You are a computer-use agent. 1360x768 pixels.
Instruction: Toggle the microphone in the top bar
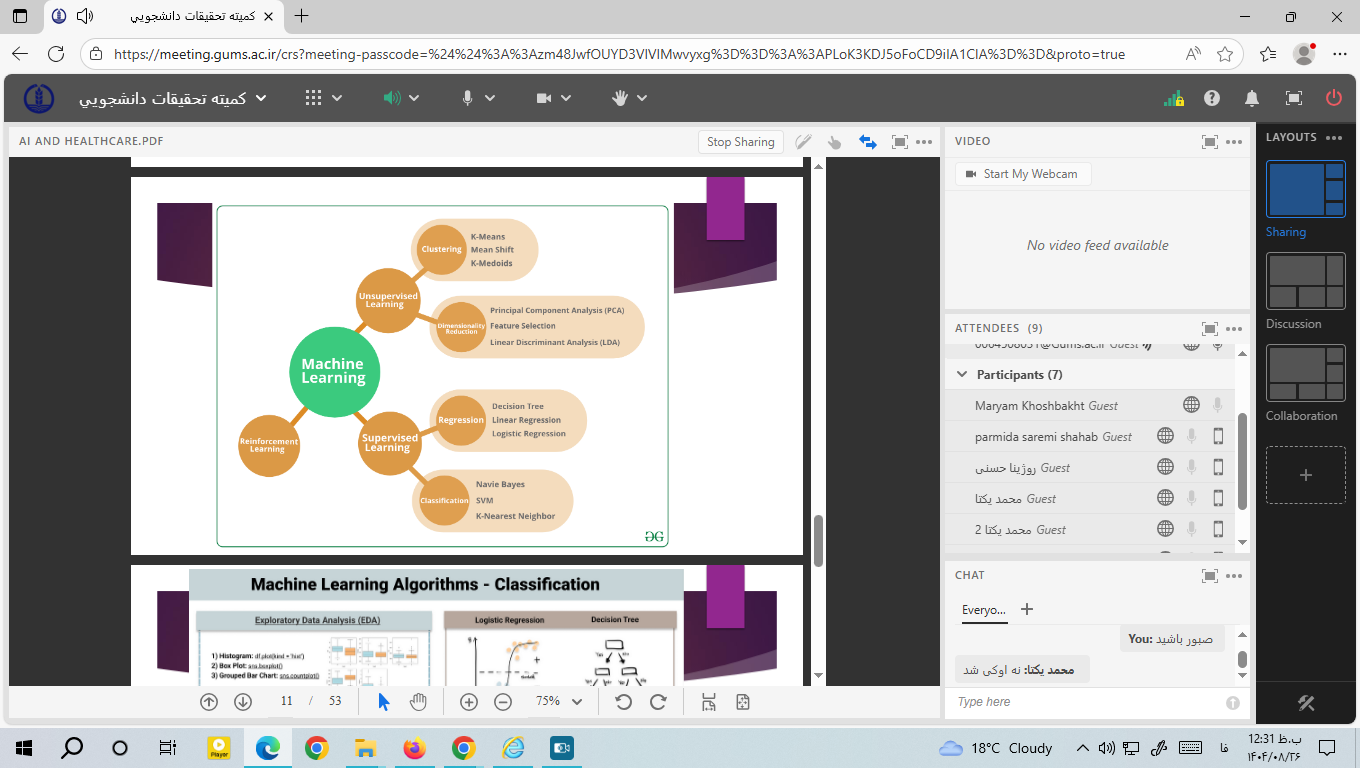tap(466, 98)
